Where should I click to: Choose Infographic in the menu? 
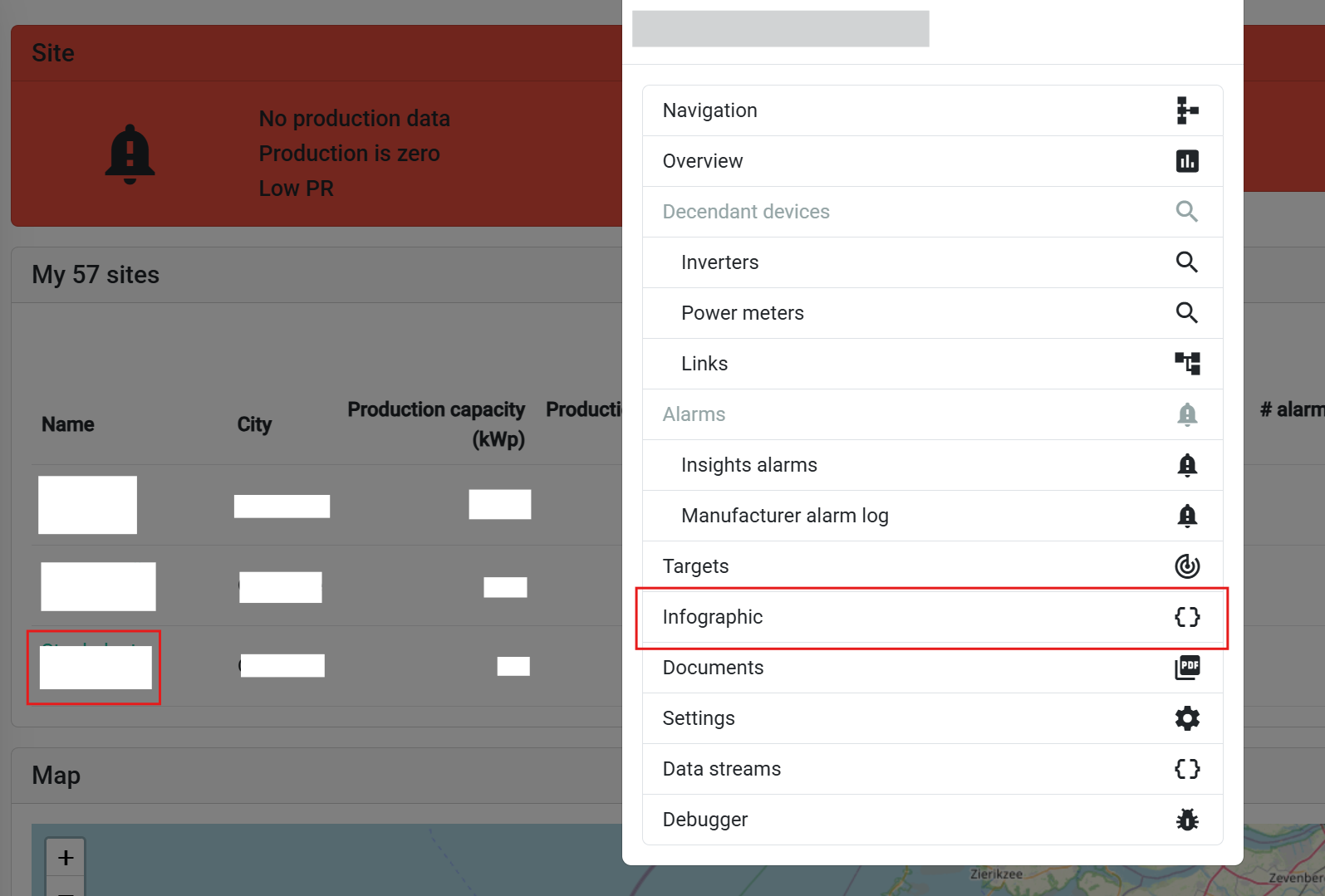[x=932, y=617]
